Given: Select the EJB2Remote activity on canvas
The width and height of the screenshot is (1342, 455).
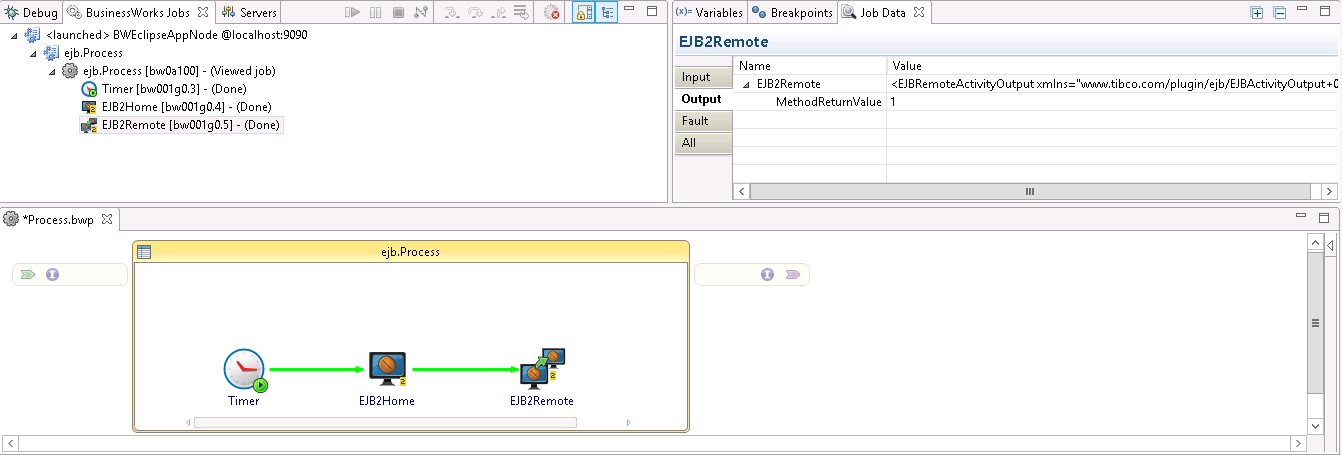Looking at the screenshot, I should [542, 377].
